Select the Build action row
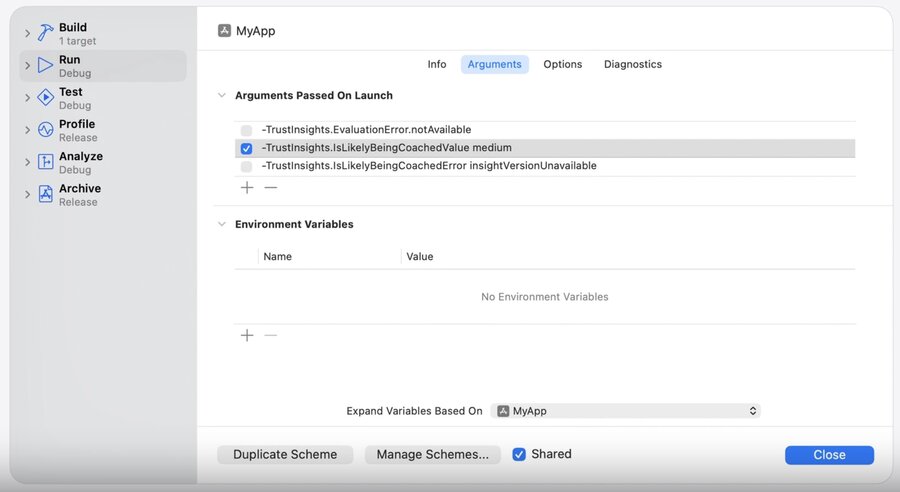Screen dimensions: 900x492 [103, 33]
